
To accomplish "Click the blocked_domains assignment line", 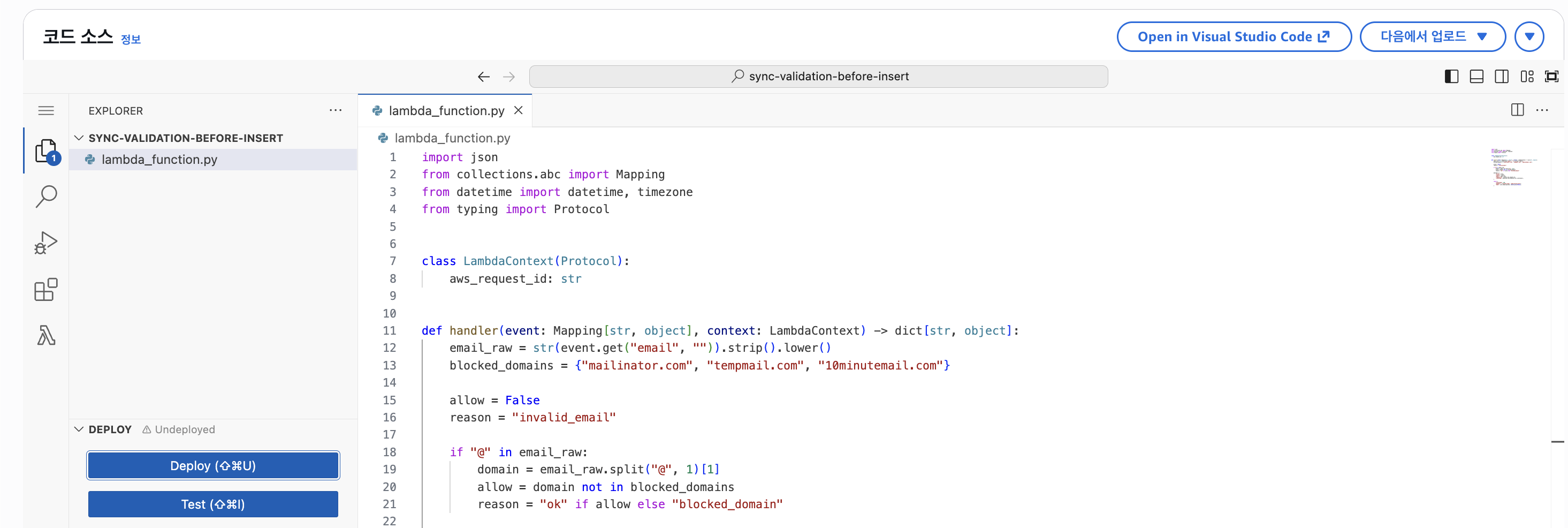I will 699,365.
